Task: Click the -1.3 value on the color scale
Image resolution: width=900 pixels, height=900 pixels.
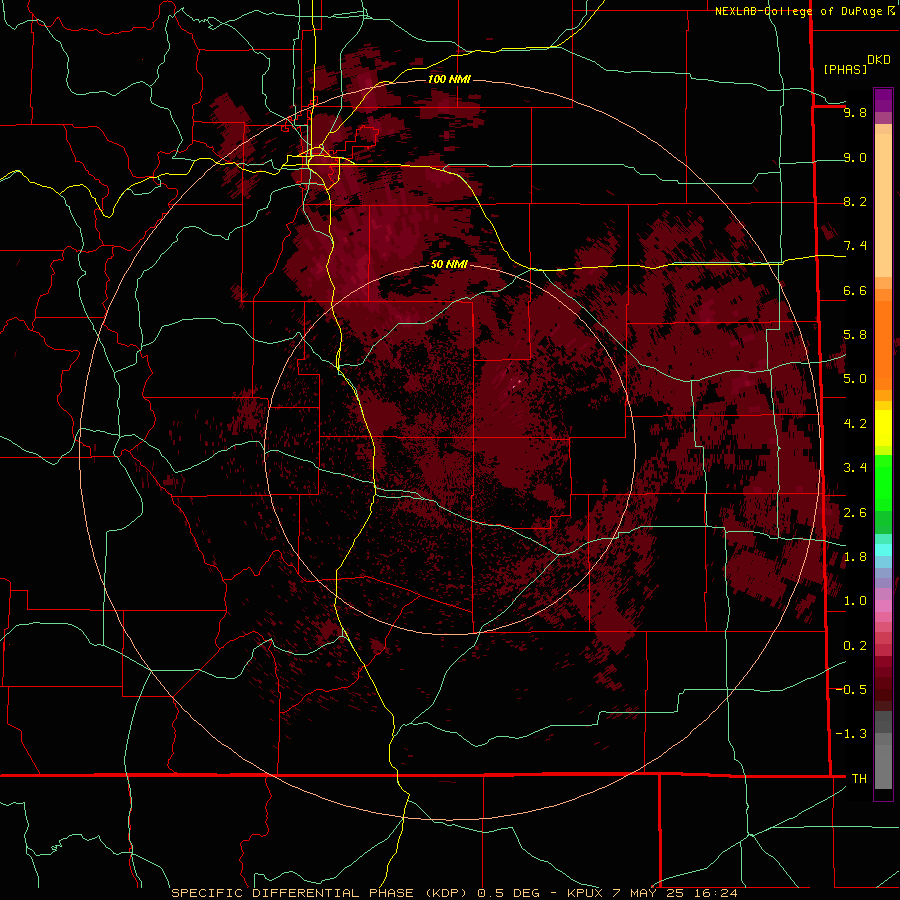Action: coord(851,734)
